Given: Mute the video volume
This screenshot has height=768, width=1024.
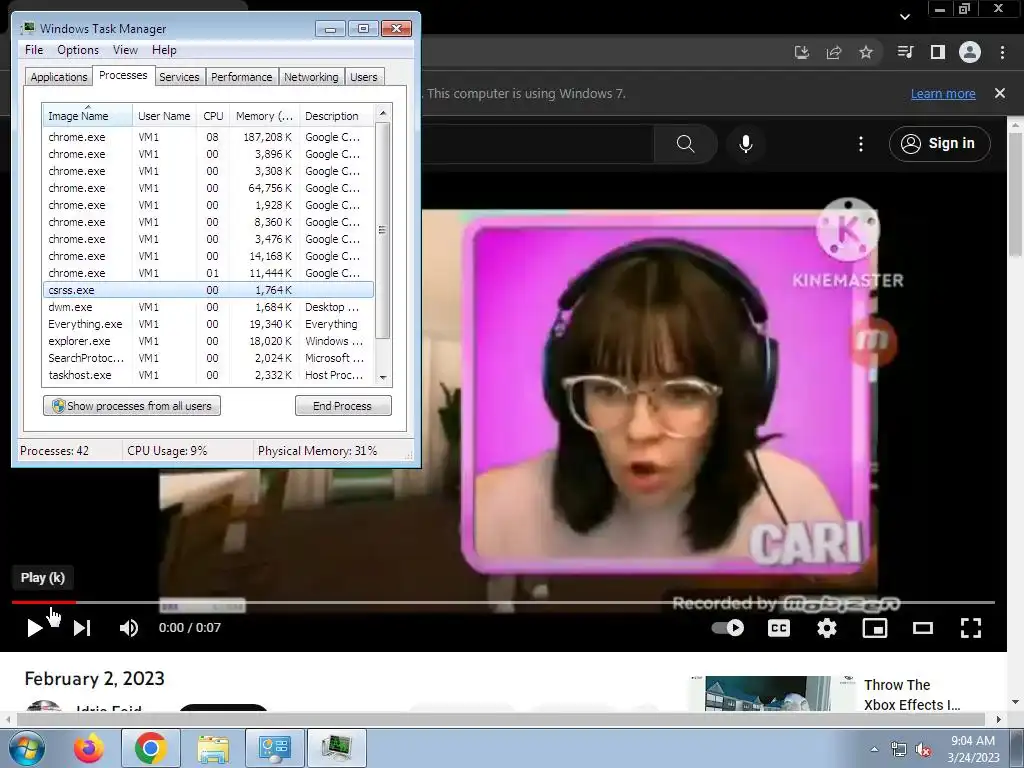Looking at the screenshot, I should [129, 628].
